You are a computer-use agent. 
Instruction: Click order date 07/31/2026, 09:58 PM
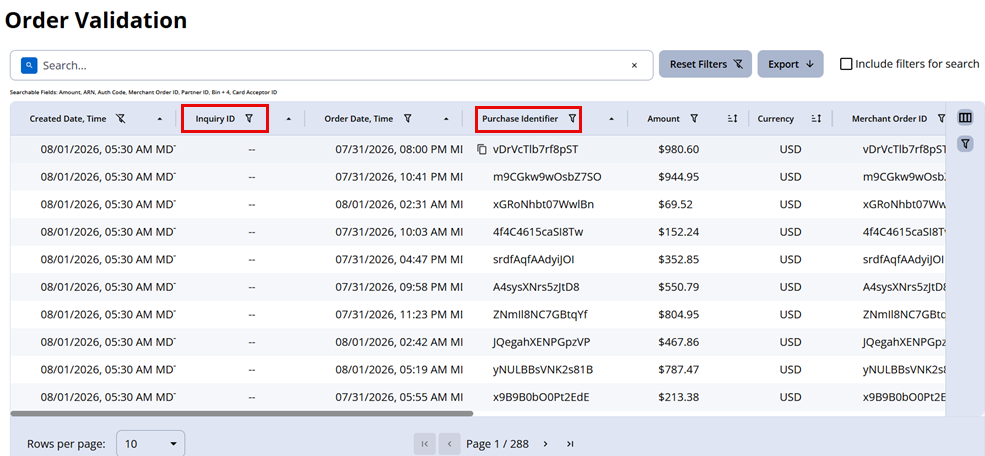[x=399, y=288]
